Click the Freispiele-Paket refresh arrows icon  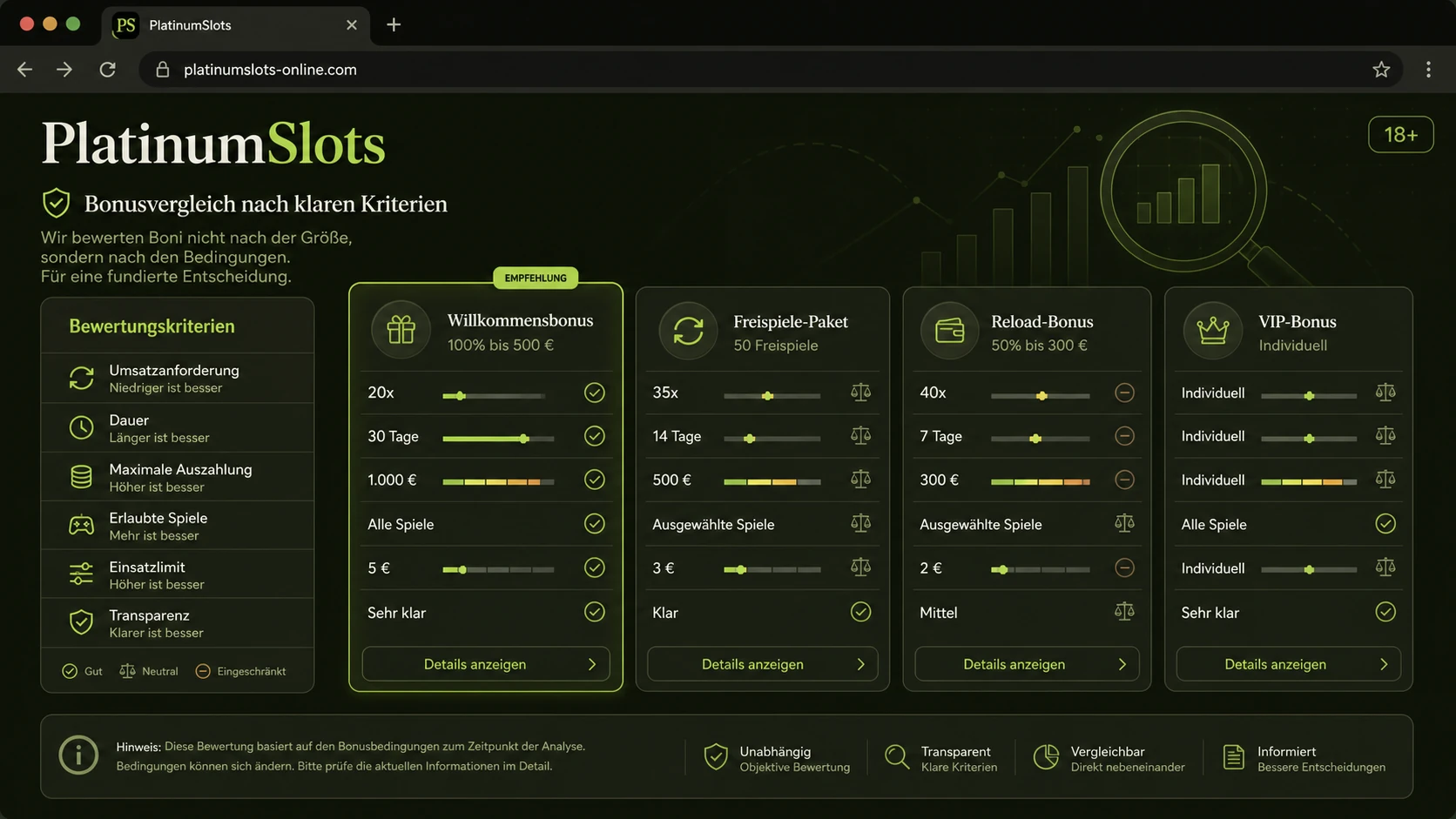pos(688,331)
